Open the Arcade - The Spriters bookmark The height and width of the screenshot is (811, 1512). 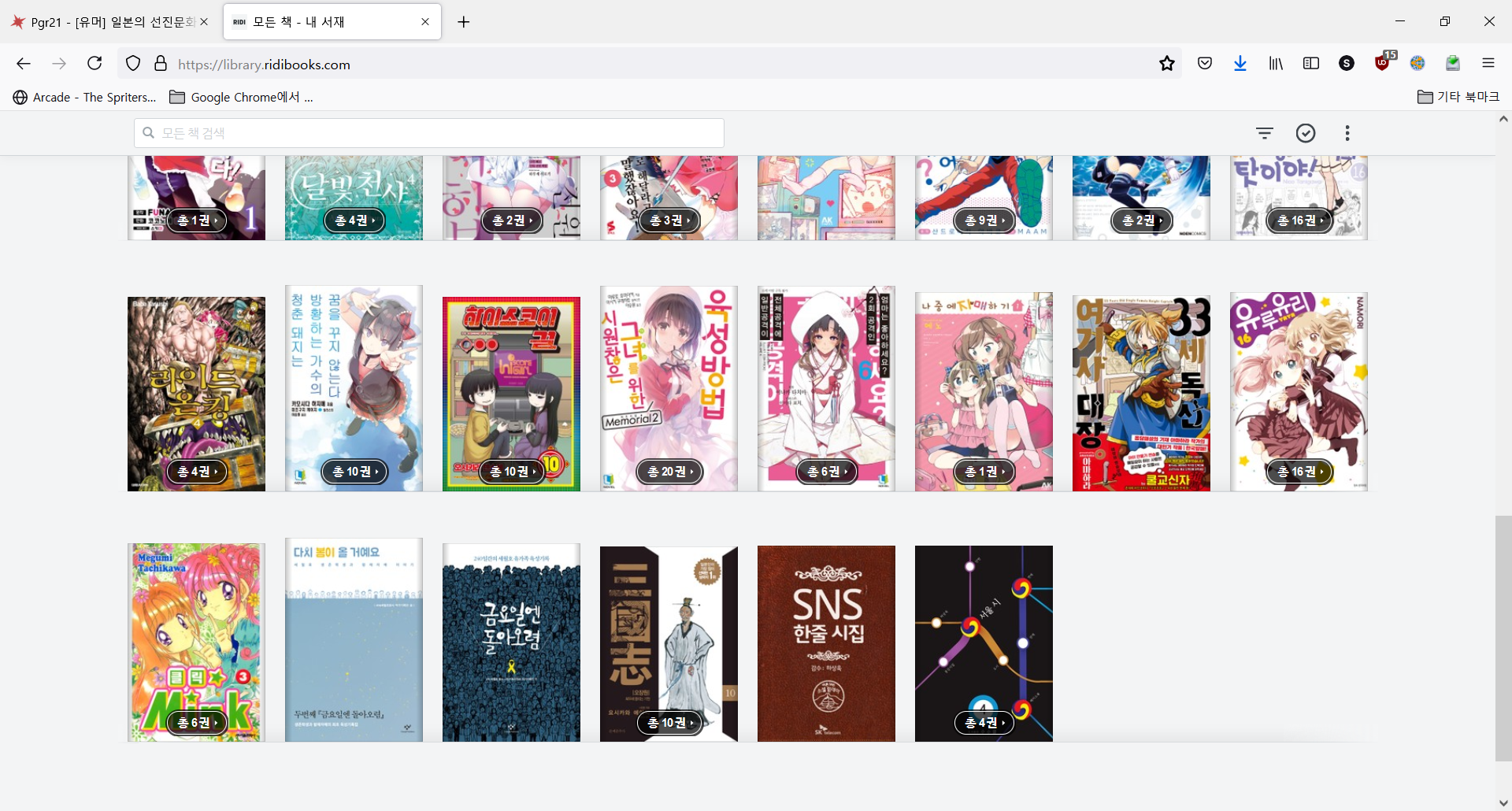[x=85, y=97]
